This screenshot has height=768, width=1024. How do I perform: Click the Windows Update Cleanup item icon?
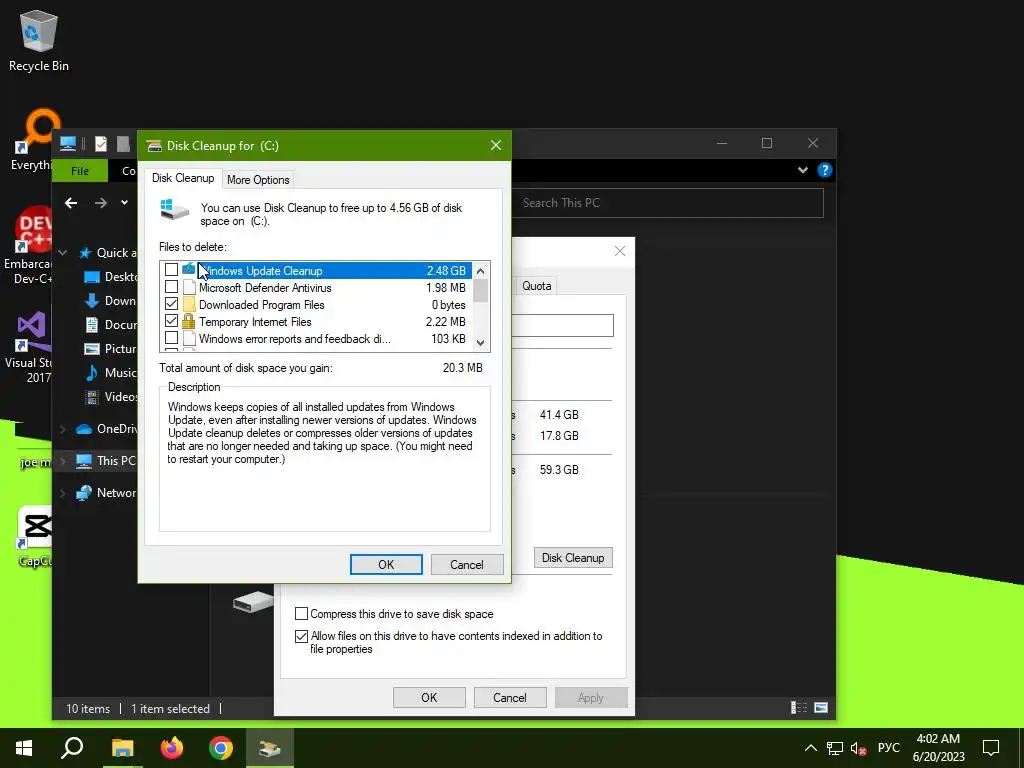189,270
